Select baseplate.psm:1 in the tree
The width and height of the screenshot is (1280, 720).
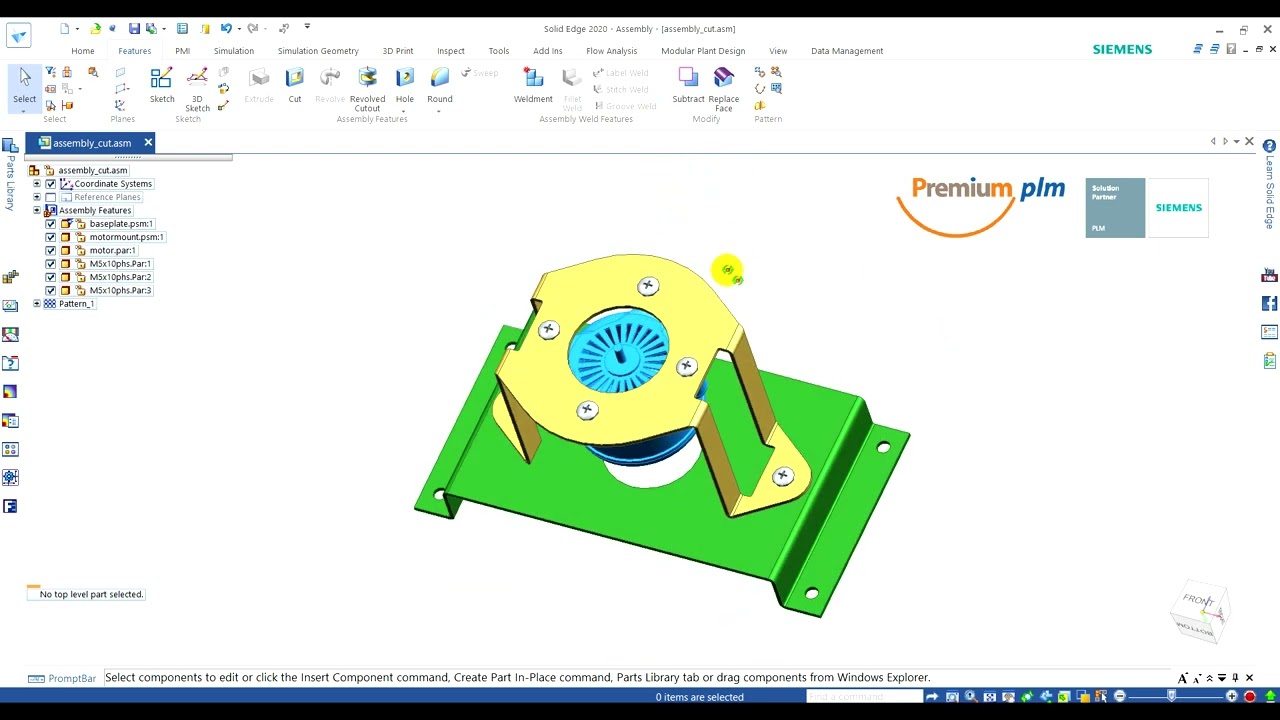(x=121, y=224)
